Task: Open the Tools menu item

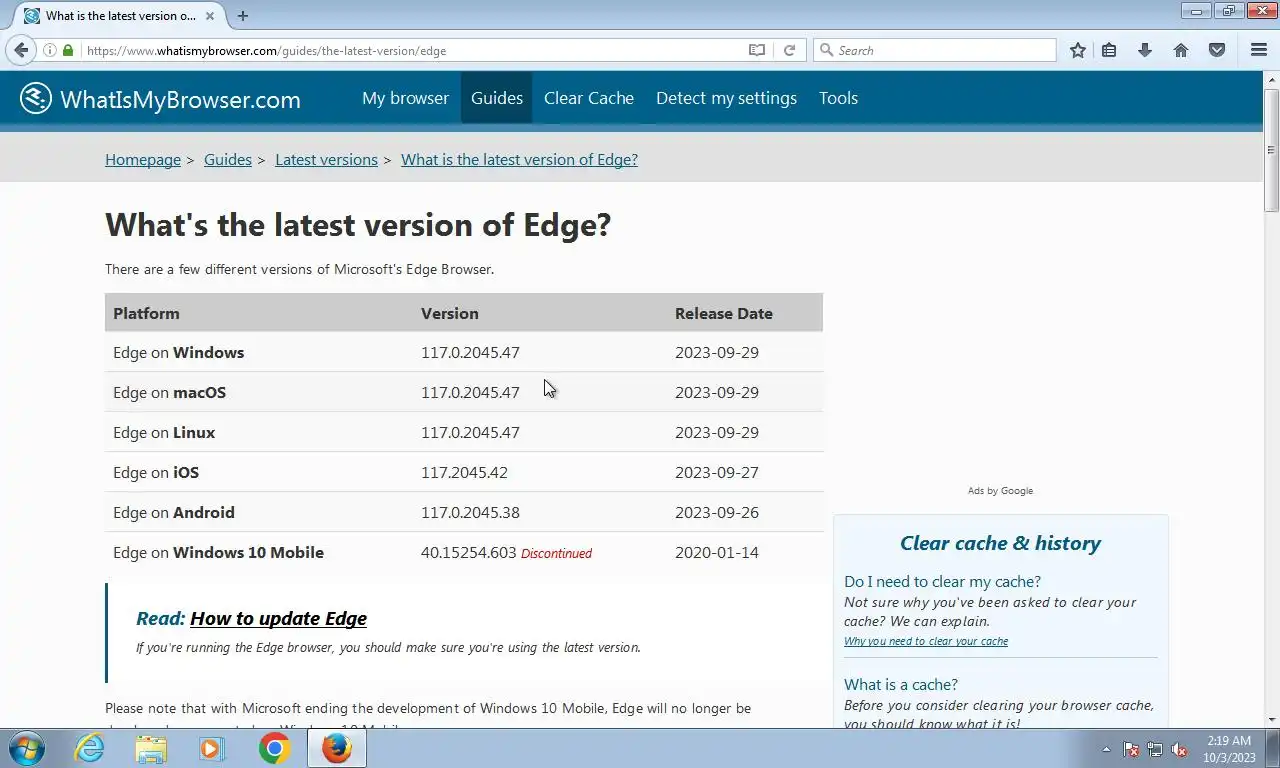Action: (838, 98)
